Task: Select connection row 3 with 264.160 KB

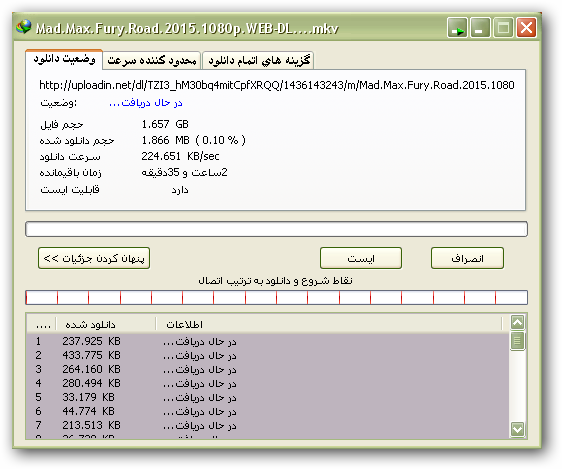Action: tap(268, 369)
